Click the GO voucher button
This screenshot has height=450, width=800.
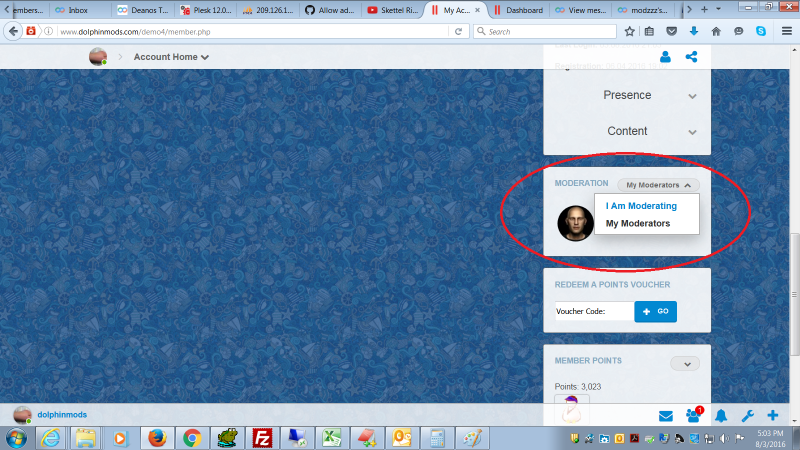tap(656, 311)
